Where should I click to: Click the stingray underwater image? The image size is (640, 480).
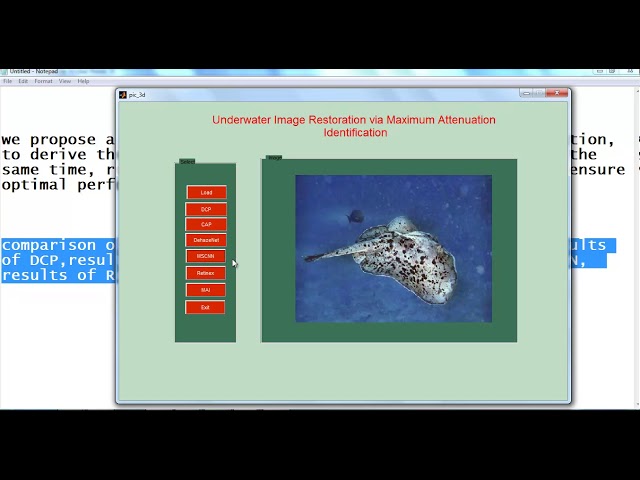[x=393, y=249]
